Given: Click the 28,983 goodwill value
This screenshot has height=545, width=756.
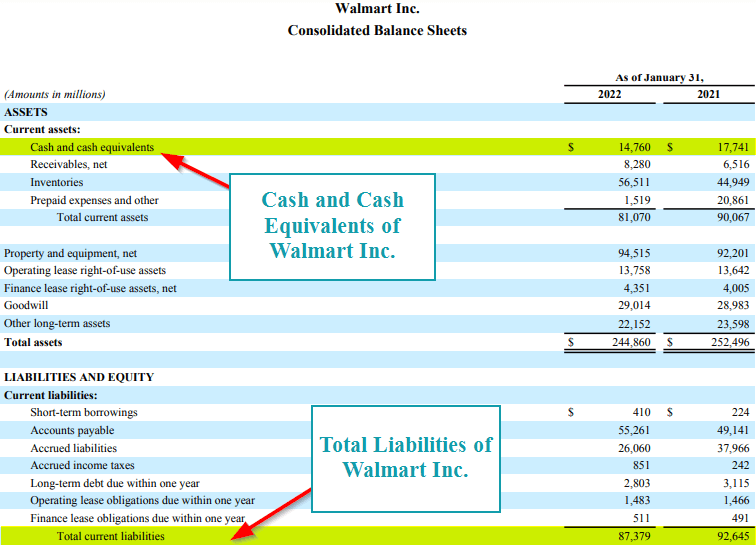Looking at the screenshot, I should (x=733, y=305).
